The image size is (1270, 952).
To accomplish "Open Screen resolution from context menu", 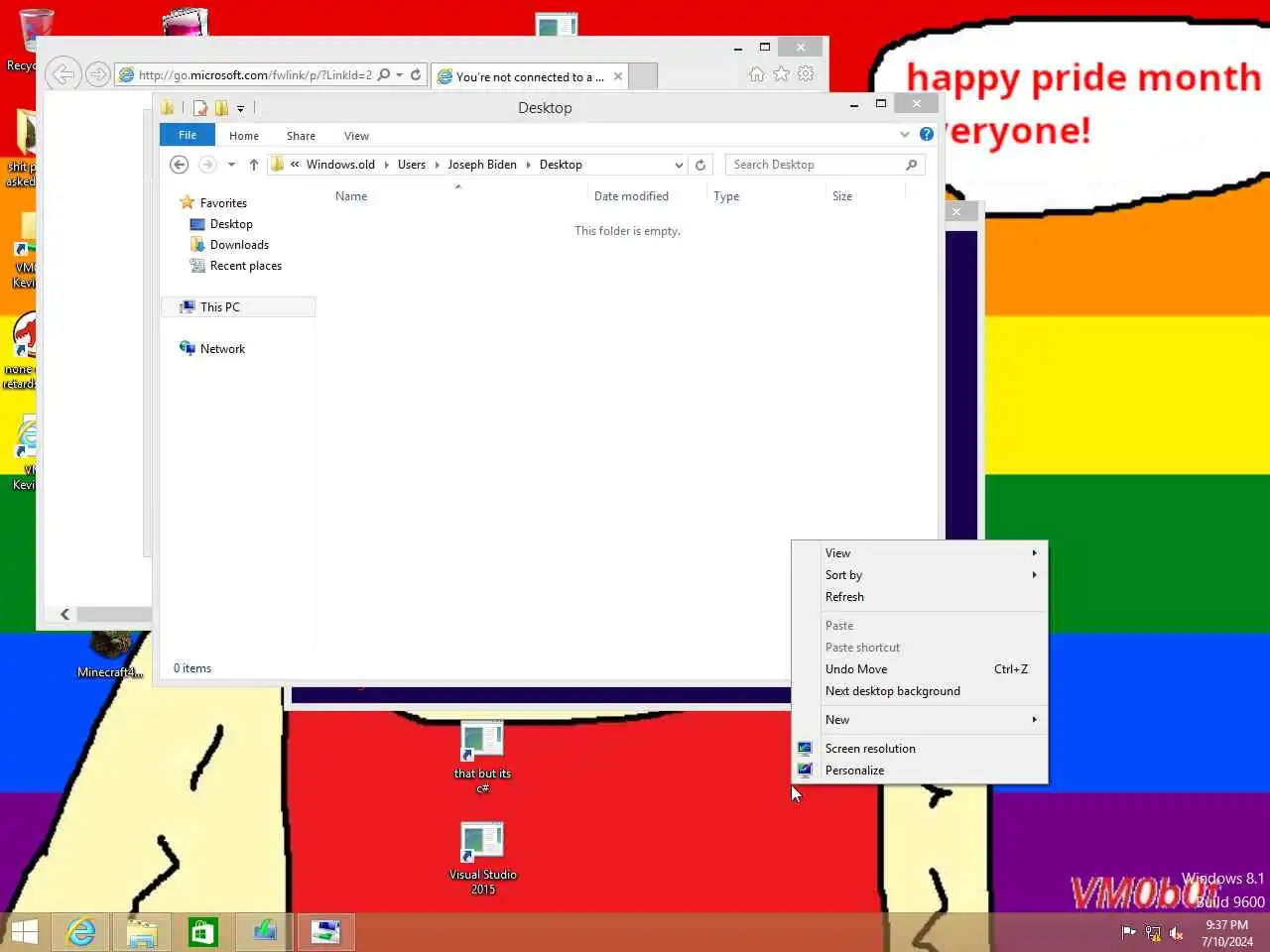I will point(919,749).
